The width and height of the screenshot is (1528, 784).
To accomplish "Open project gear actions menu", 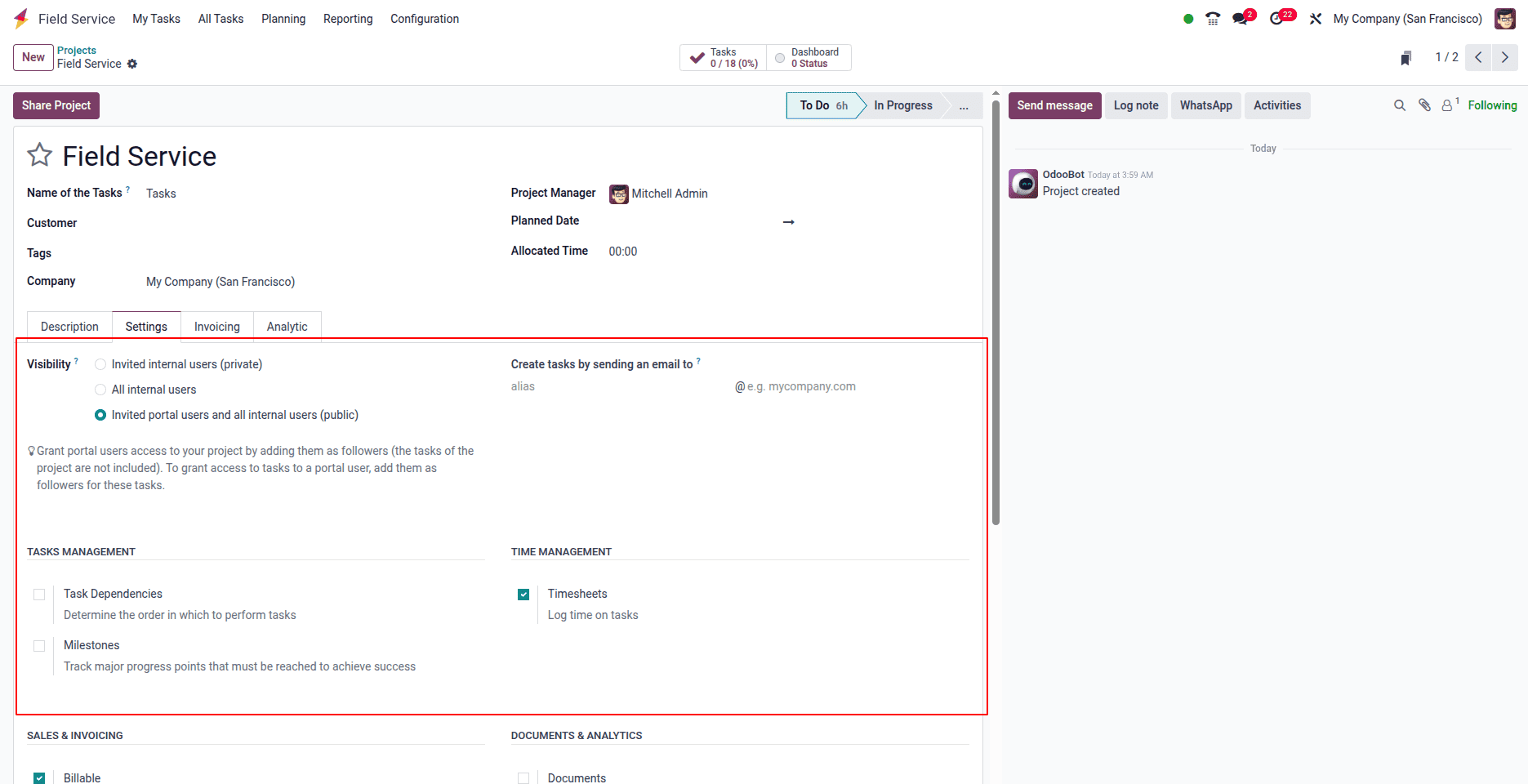I will pos(132,64).
